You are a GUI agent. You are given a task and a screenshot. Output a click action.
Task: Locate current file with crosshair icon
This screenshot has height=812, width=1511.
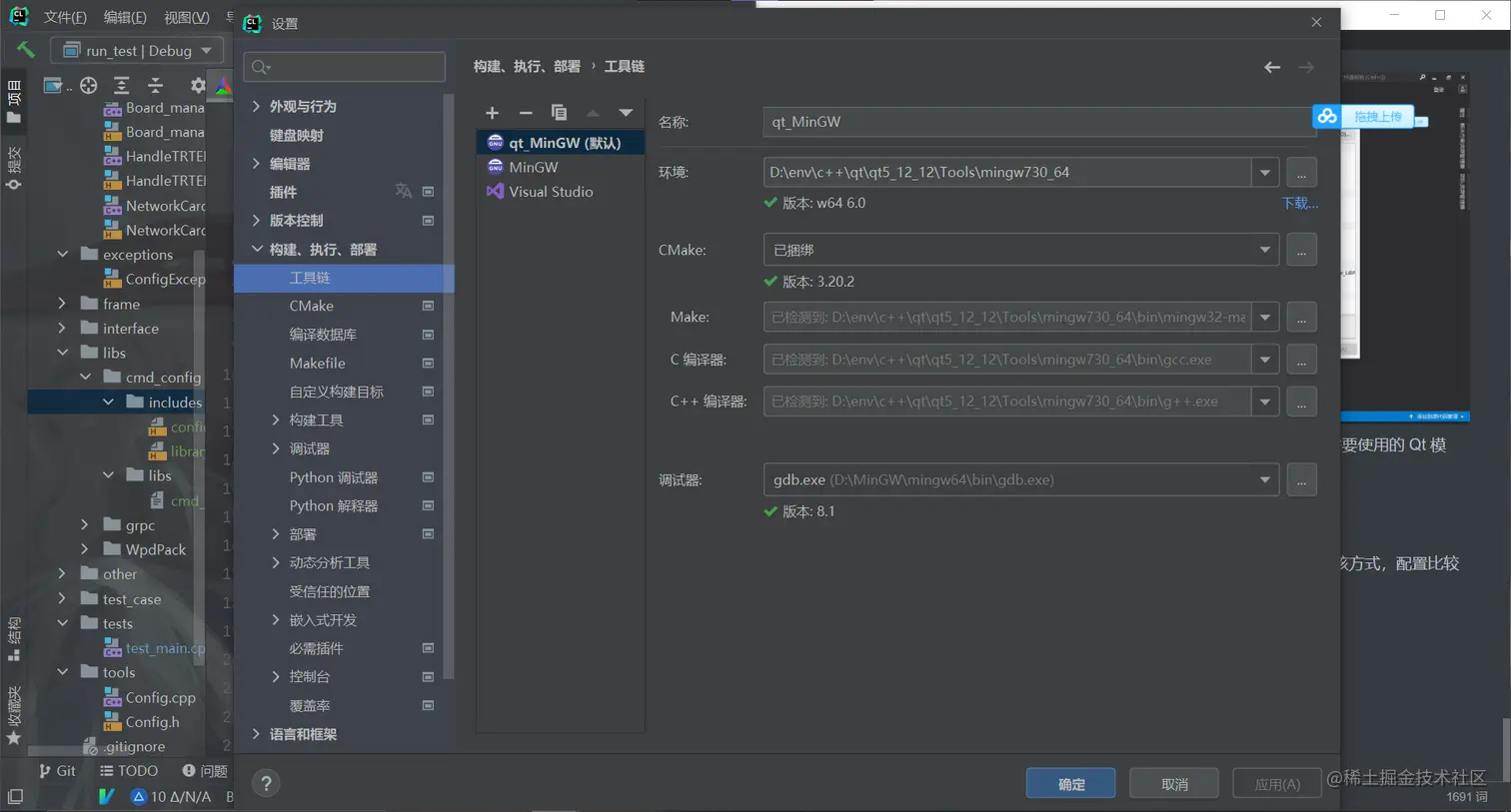coord(88,85)
